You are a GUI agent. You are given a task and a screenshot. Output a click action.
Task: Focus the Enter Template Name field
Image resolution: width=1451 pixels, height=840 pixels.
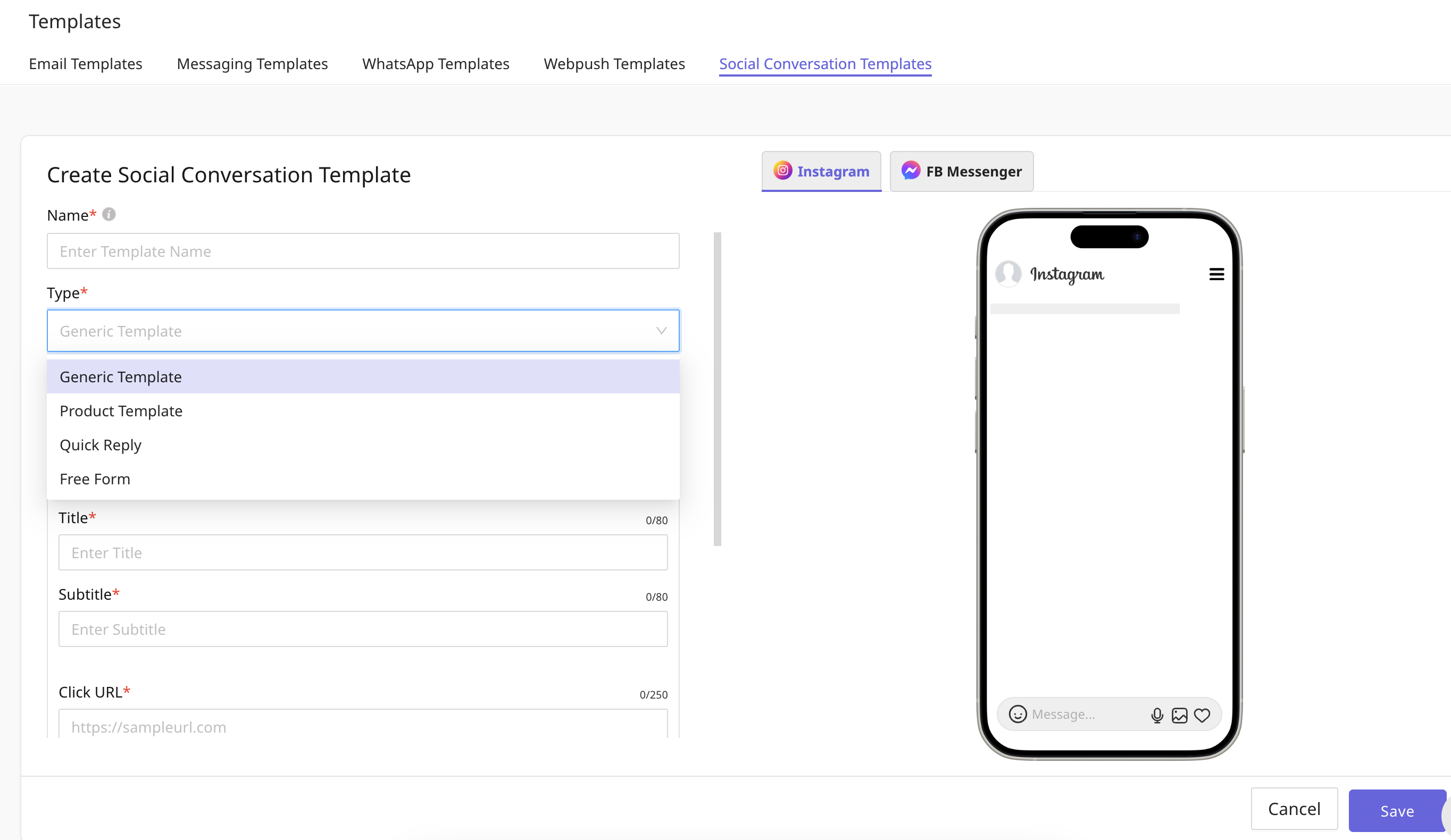363,251
